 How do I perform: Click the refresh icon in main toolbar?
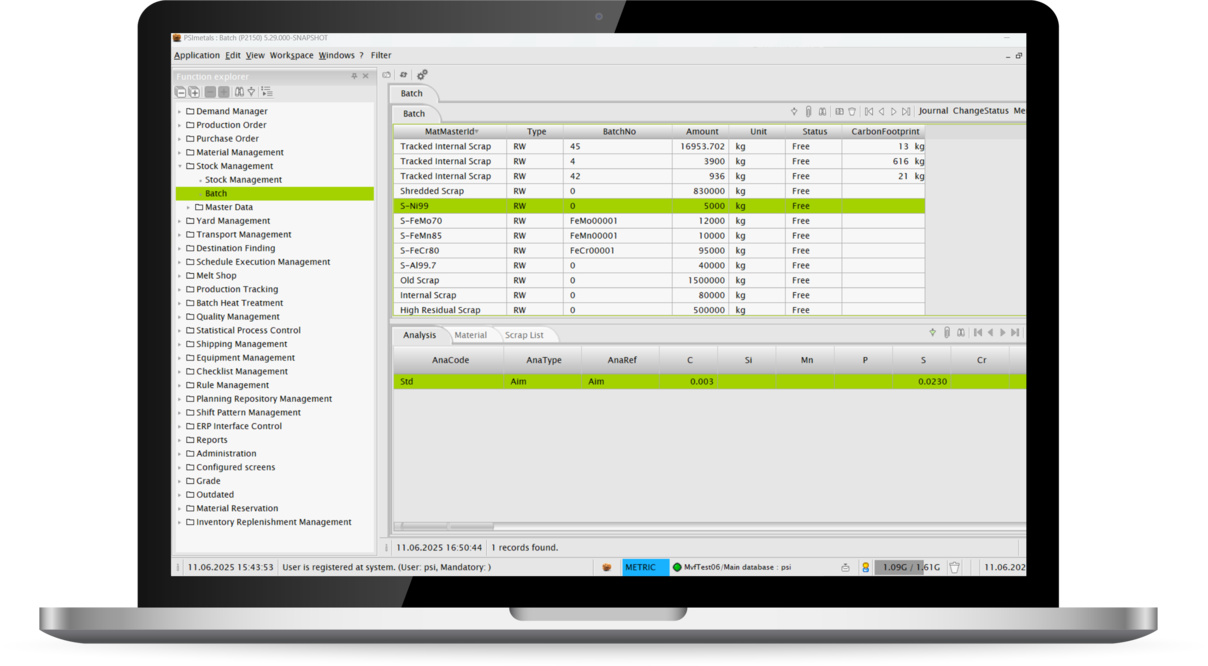(x=403, y=75)
